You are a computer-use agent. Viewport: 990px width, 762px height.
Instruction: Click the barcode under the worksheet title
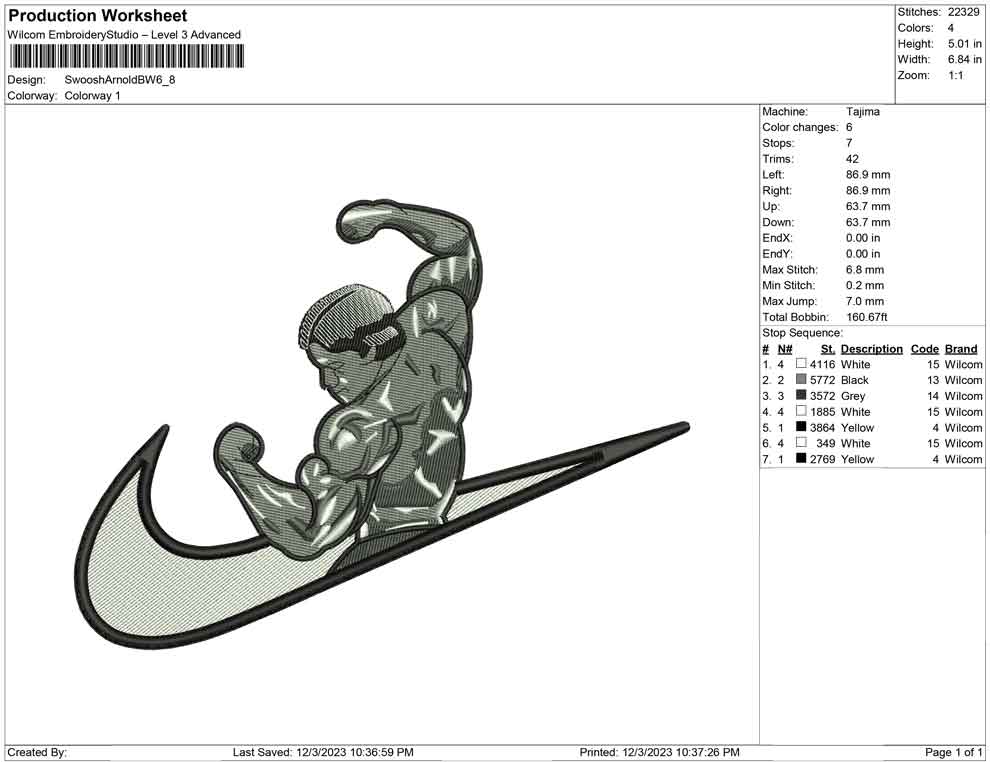pyautogui.click(x=126, y=57)
